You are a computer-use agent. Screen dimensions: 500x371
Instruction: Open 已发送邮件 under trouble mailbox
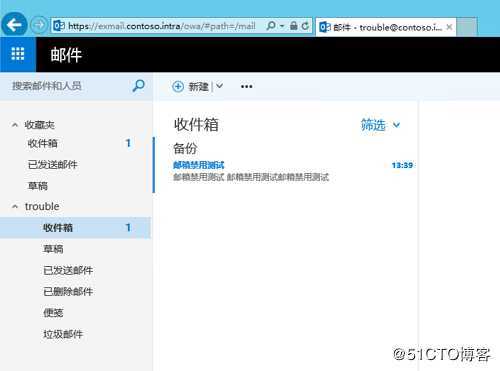(68, 270)
